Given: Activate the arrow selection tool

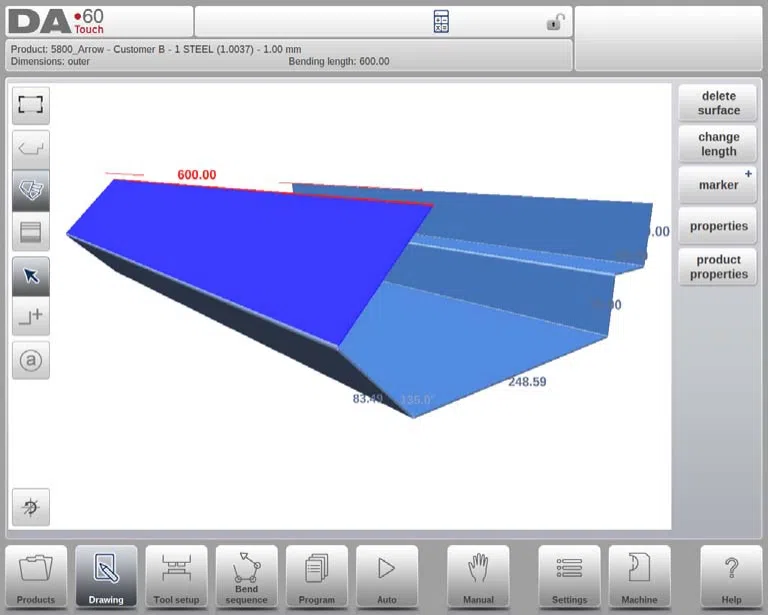Looking at the screenshot, I should [31, 276].
